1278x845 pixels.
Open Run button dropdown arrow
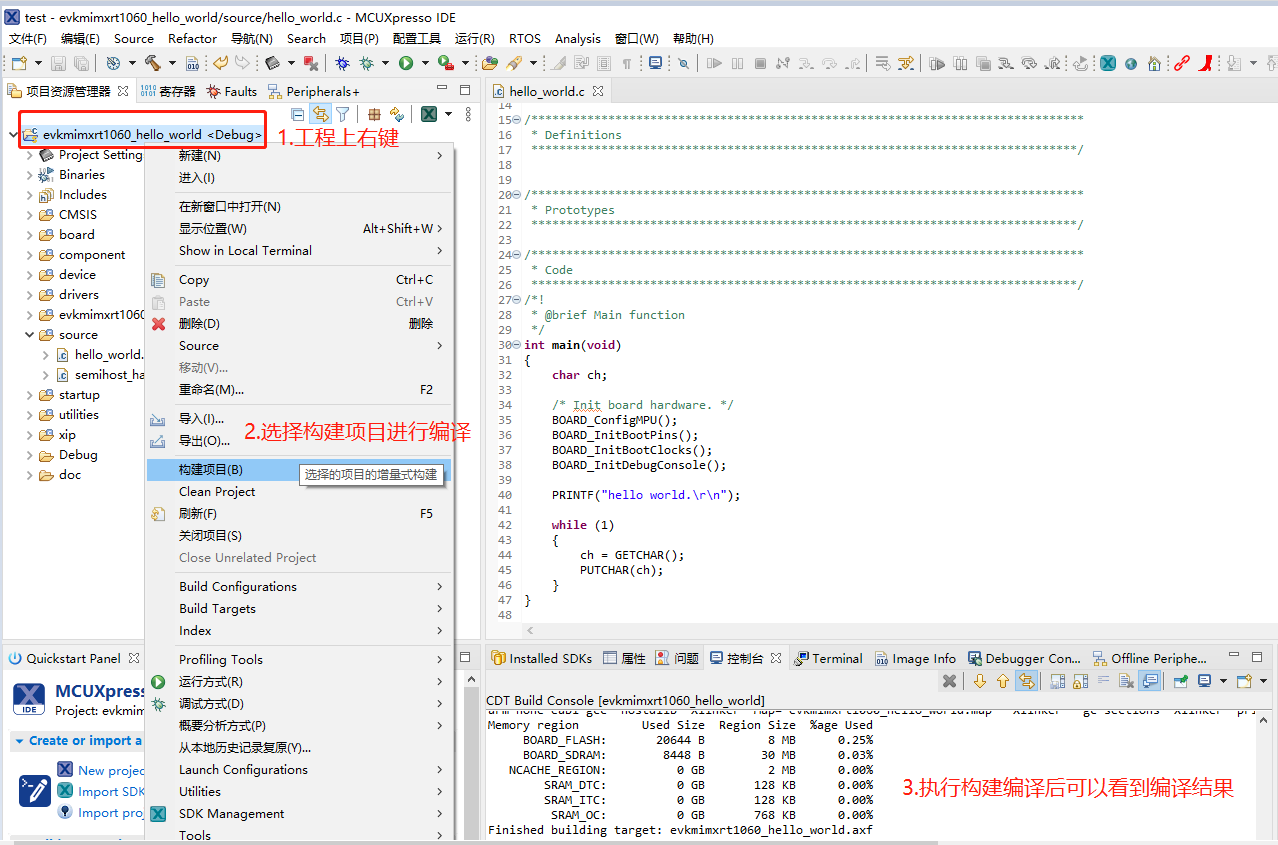click(425, 63)
